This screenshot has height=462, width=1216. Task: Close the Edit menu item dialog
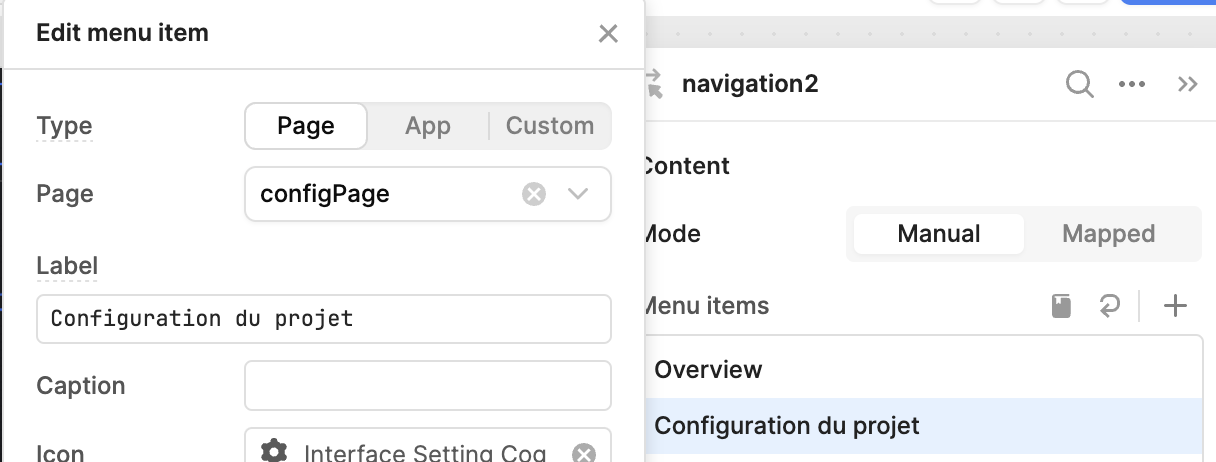click(608, 34)
